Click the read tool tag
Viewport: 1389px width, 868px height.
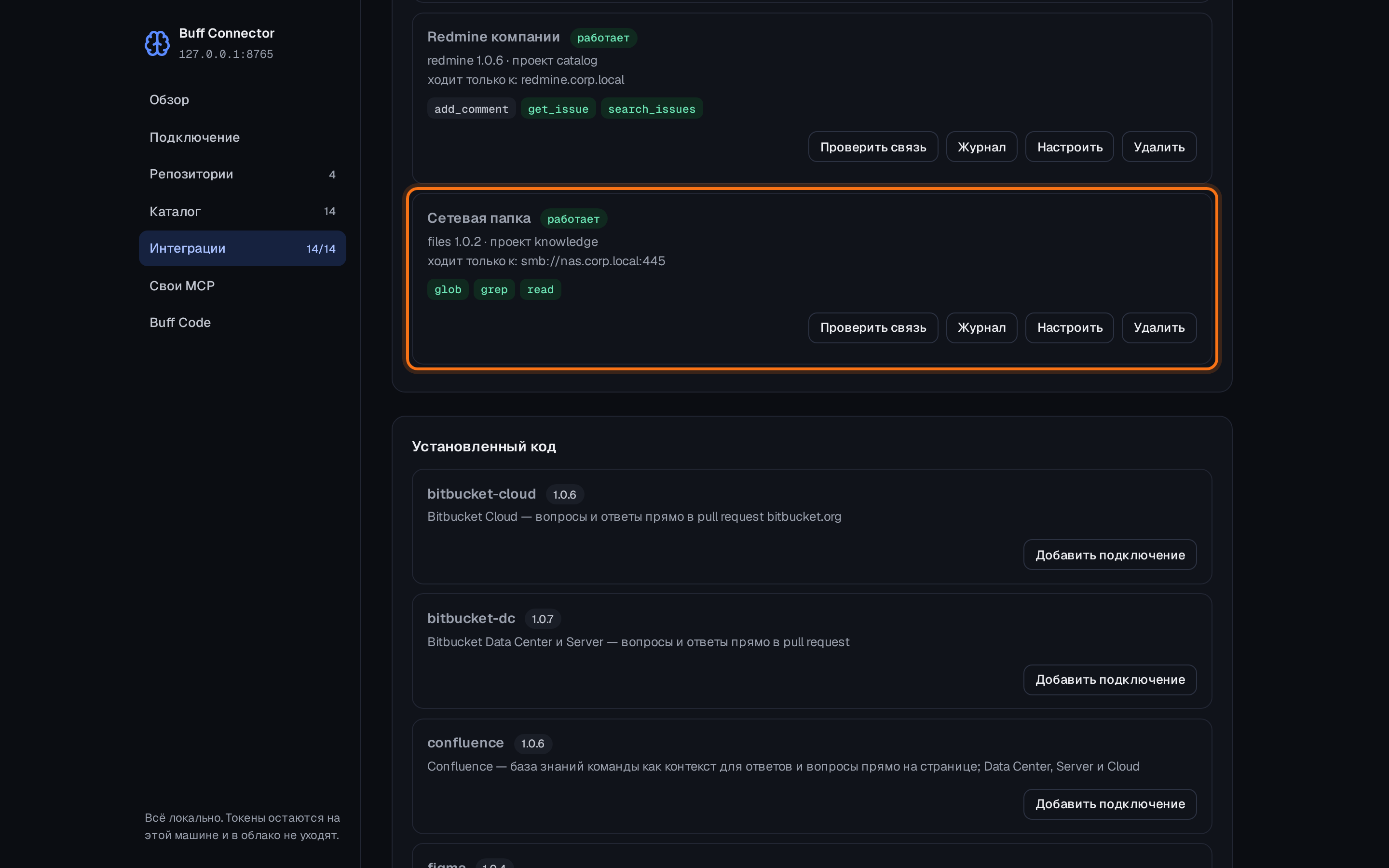[540, 289]
